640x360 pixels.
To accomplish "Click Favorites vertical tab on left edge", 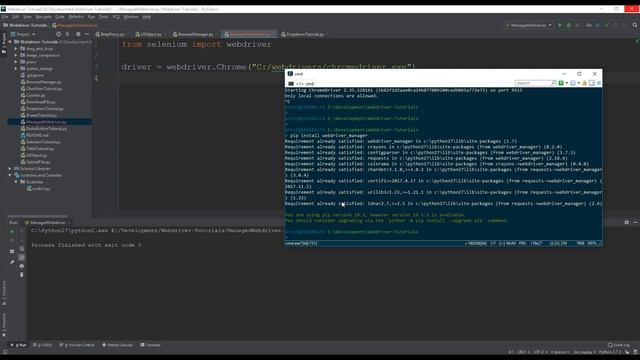I will [4, 325].
